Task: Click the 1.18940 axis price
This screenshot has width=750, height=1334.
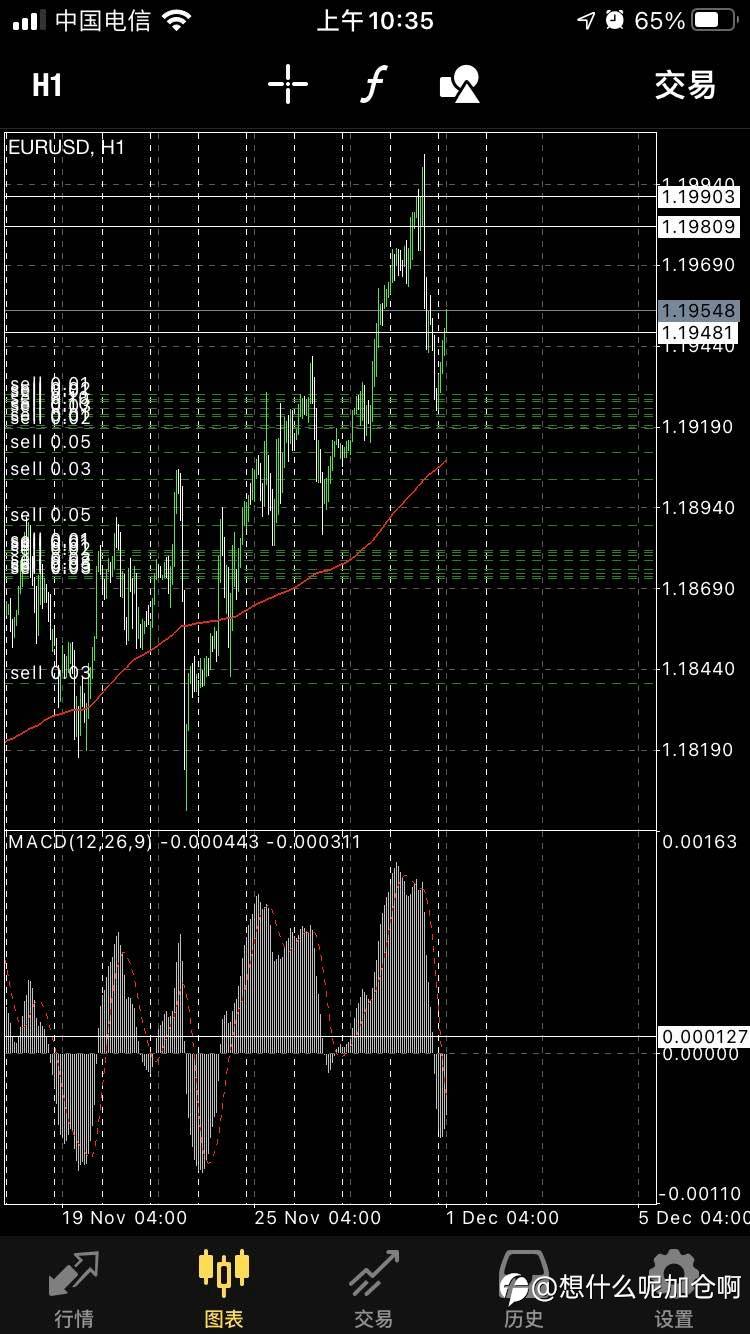Action: (x=699, y=508)
